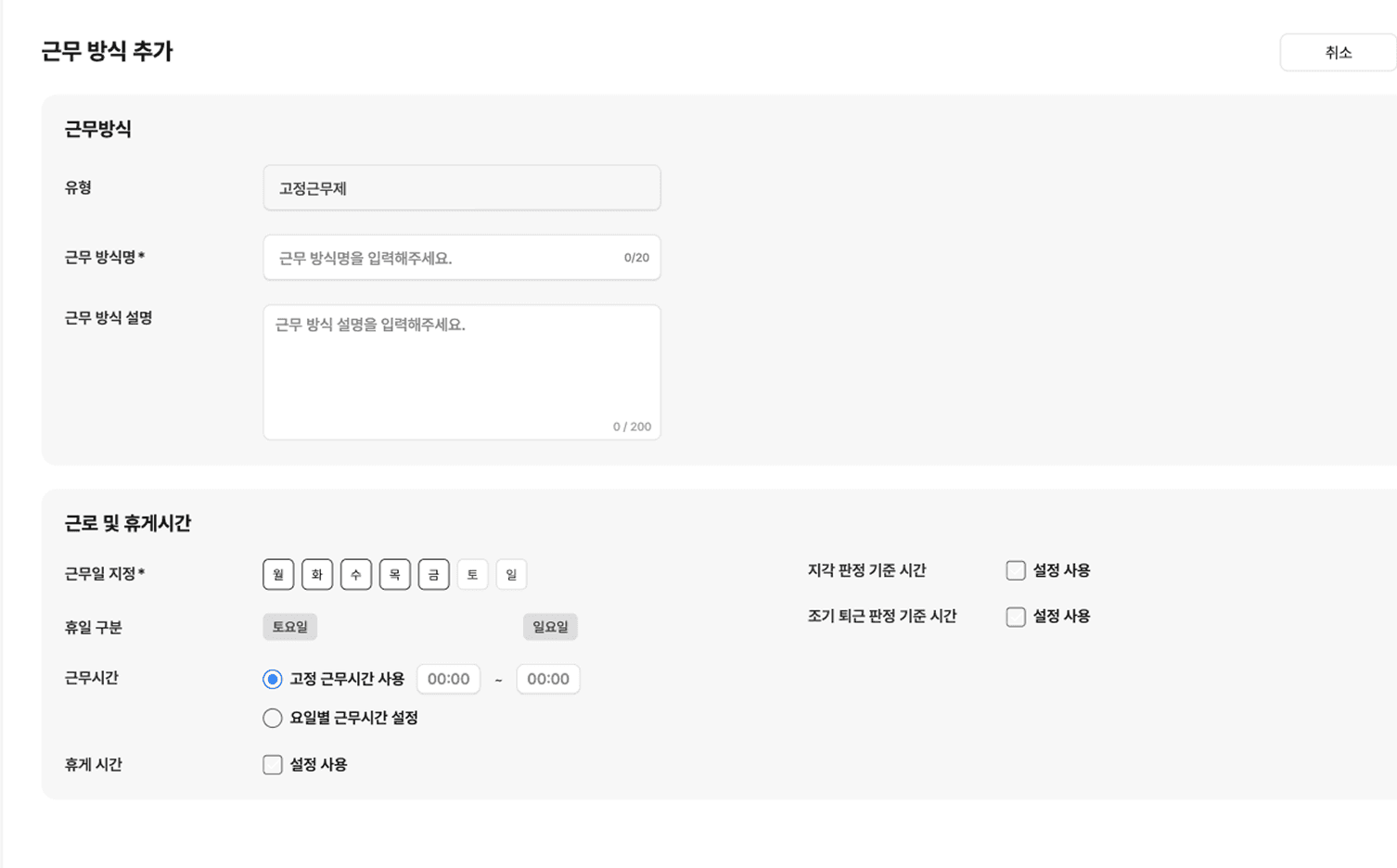Click the 일요일 holiday chip
The height and width of the screenshot is (868, 1397).
point(550,626)
